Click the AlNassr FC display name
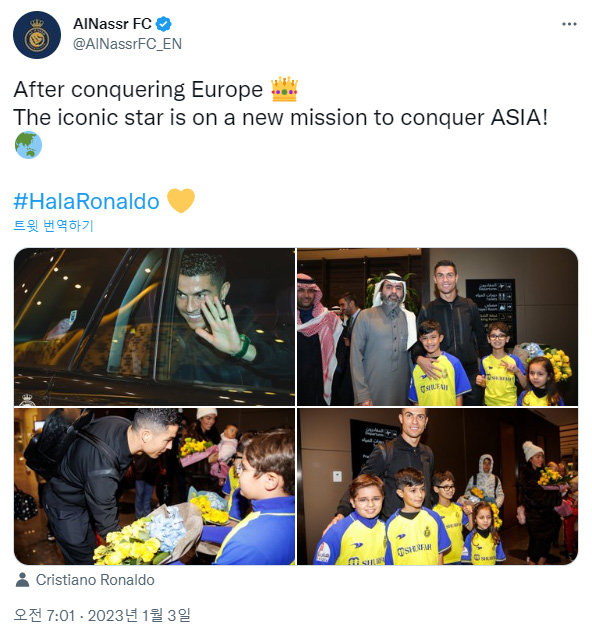The height and width of the screenshot is (632, 592). tap(112, 24)
